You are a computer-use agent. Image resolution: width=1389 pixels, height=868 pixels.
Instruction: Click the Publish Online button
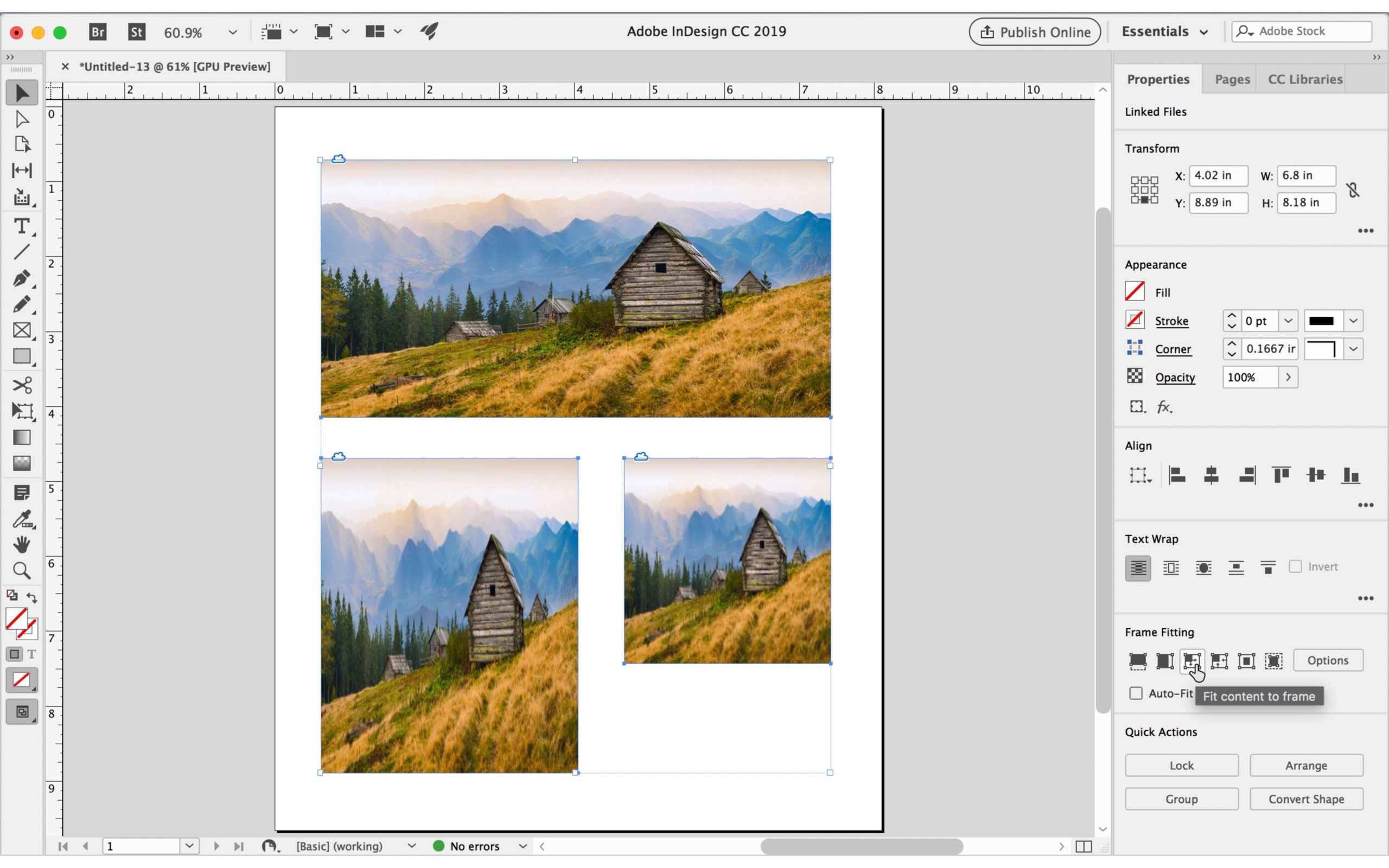tap(1034, 31)
